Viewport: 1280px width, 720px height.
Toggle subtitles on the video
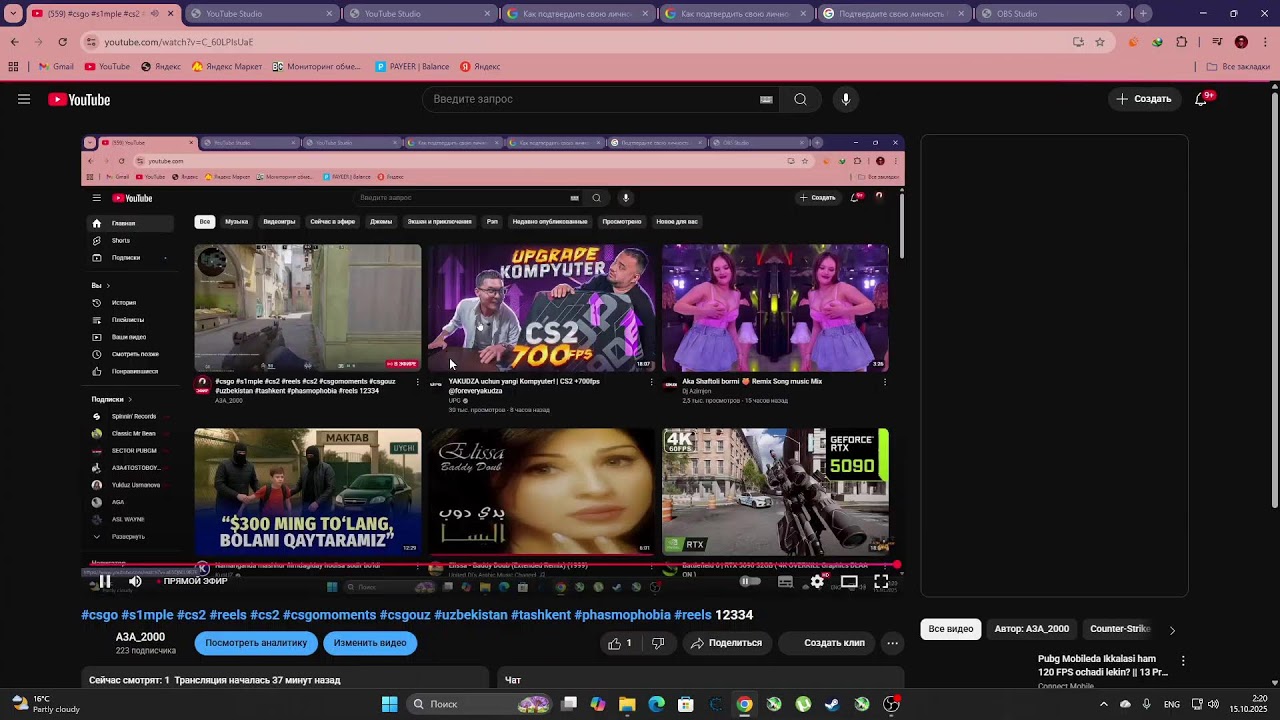[x=785, y=581]
